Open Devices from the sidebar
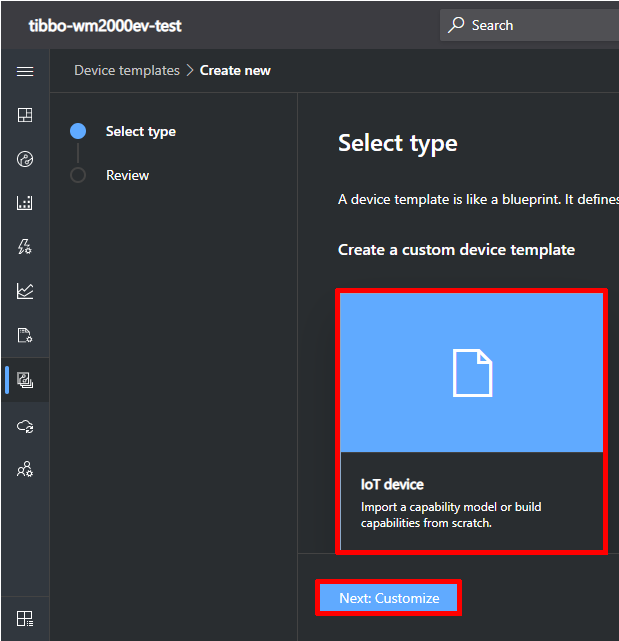 click(25, 159)
